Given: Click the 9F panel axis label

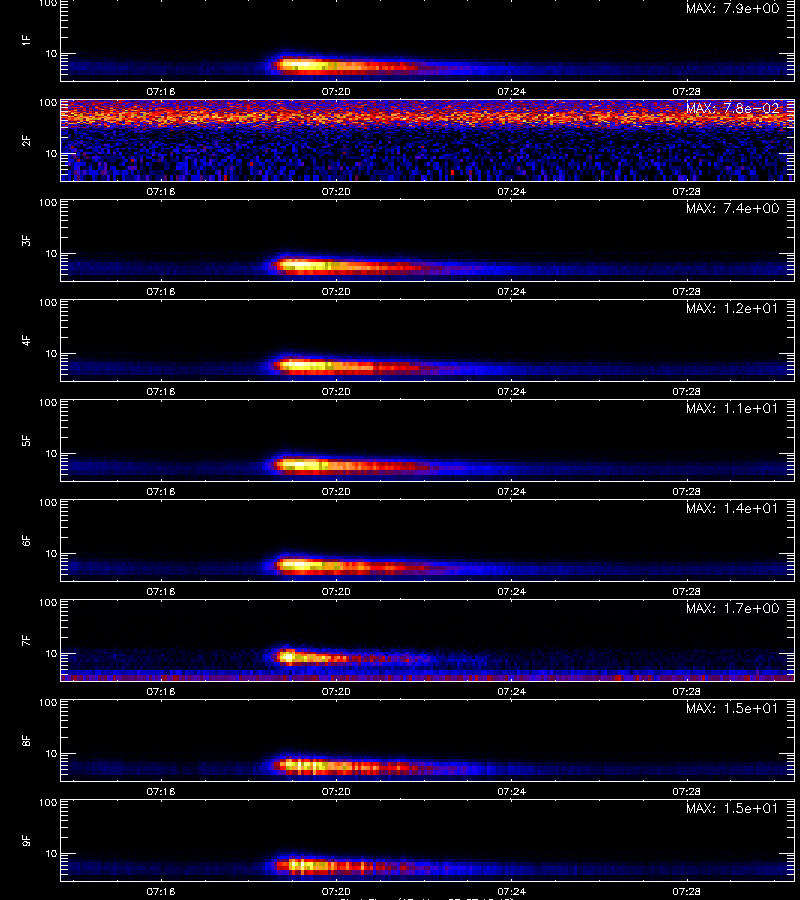Looking at the screenshot, I should (26, 840).
